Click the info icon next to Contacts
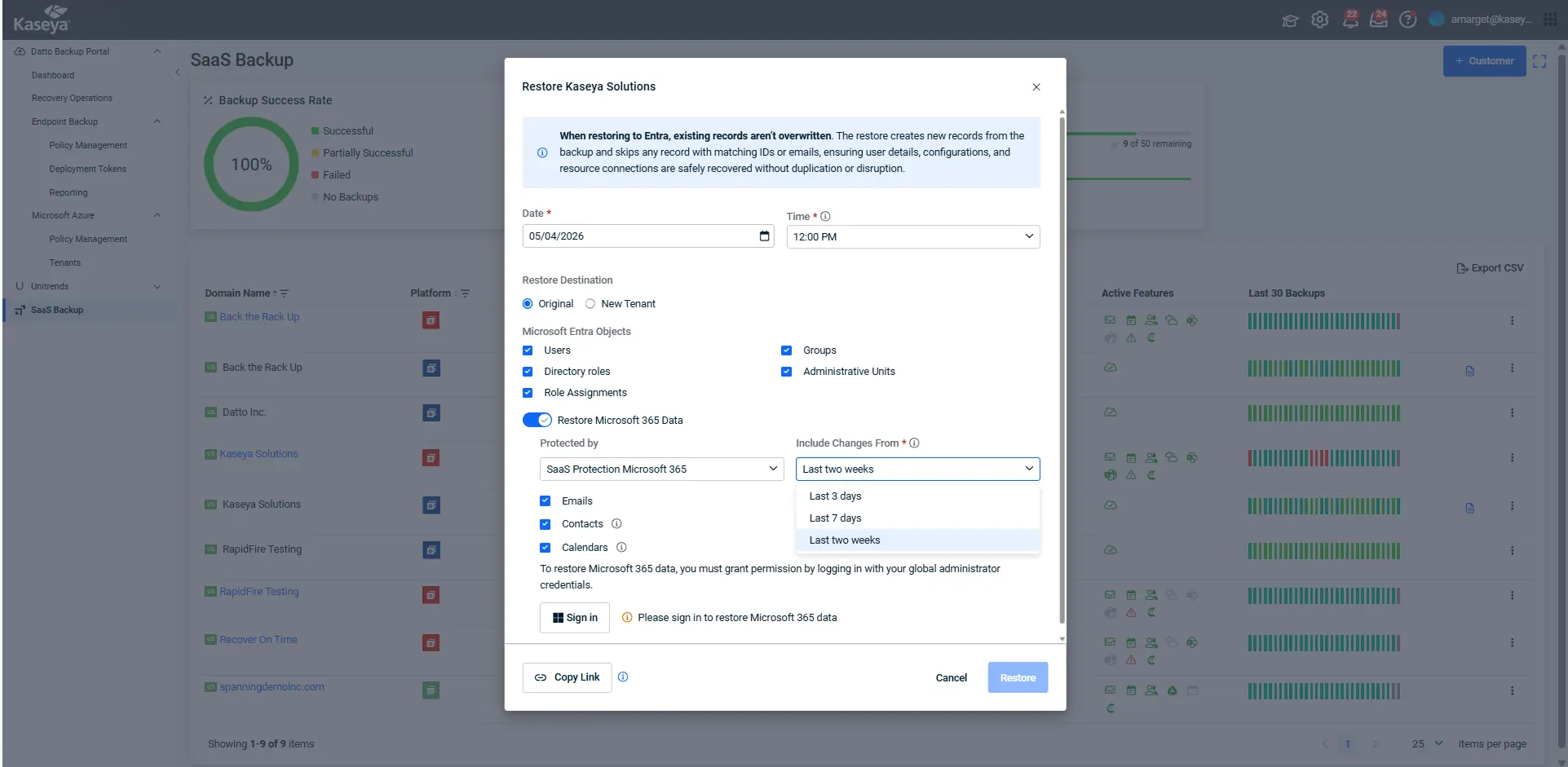 pos(616,524)
